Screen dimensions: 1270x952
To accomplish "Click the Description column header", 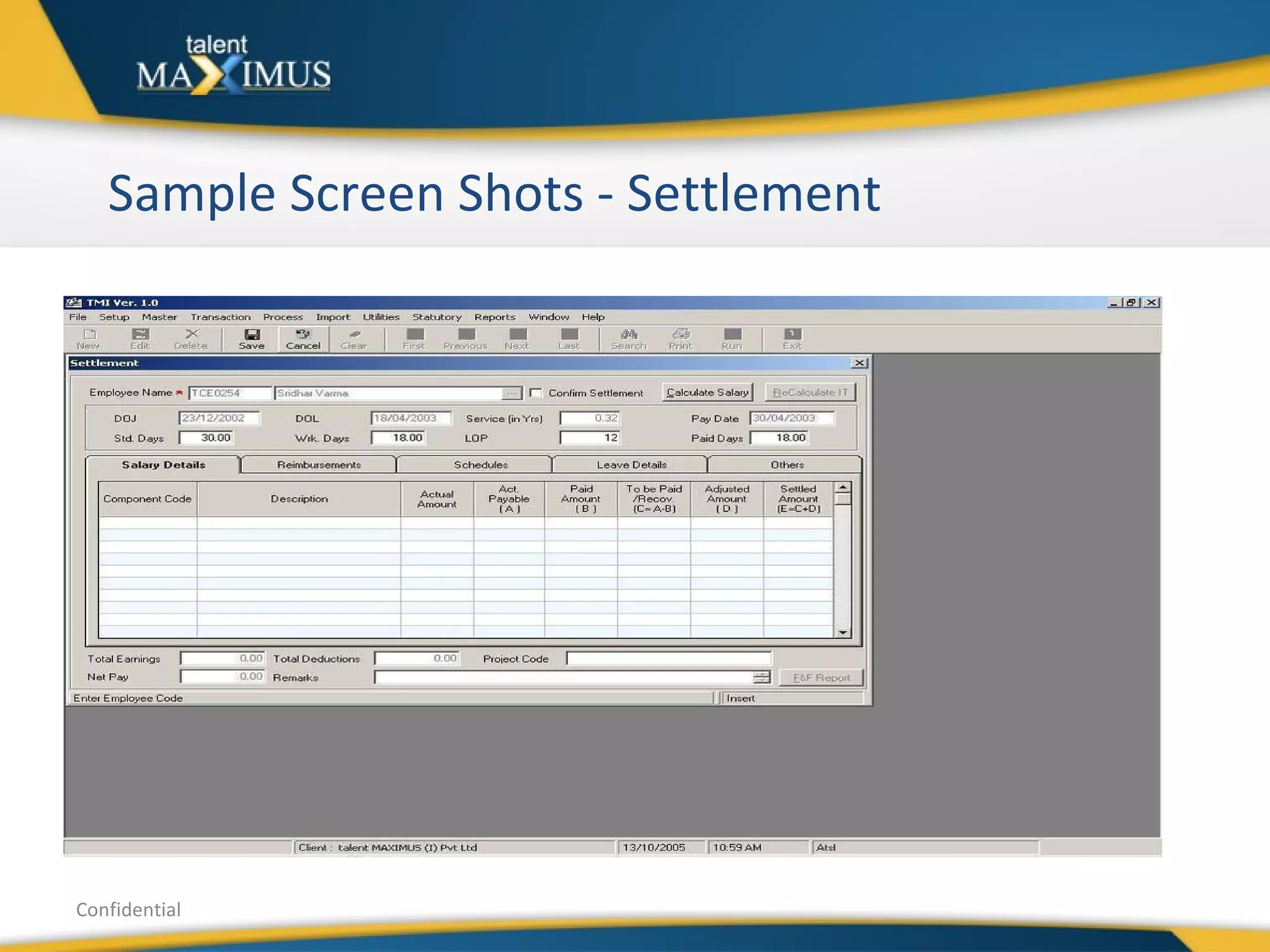I will tap(299, 499).
